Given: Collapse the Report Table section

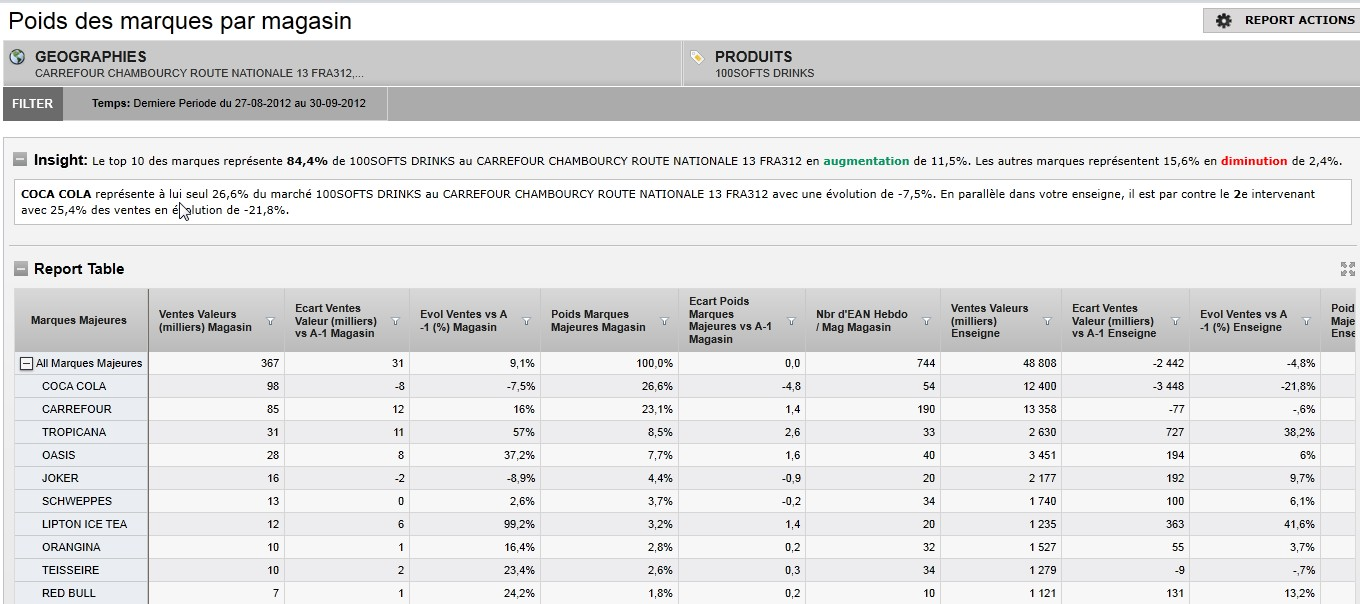Looking at the screenshot, I should (x=20, y=269).
